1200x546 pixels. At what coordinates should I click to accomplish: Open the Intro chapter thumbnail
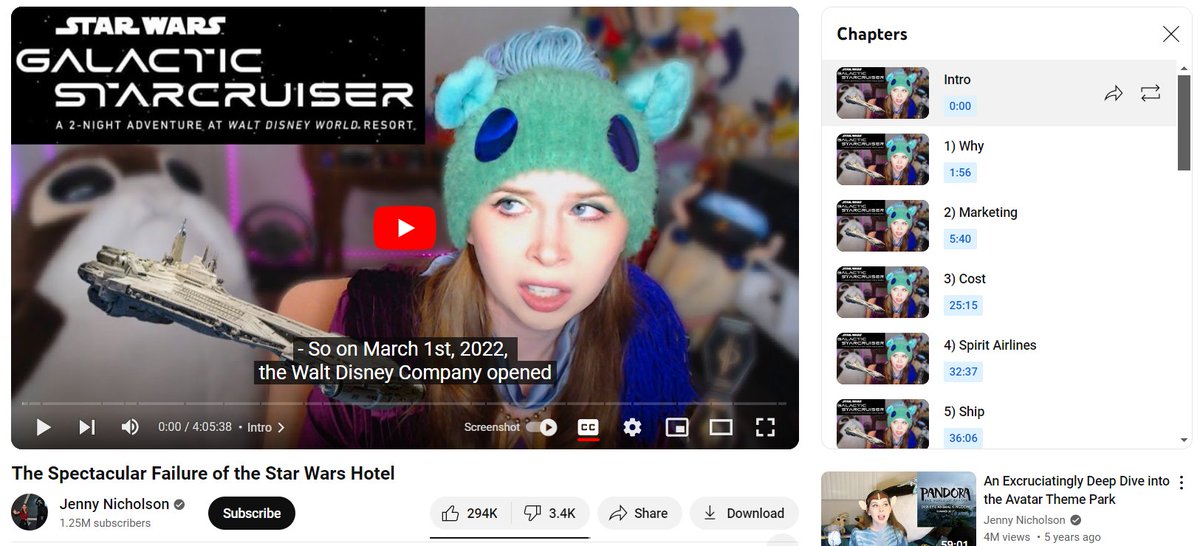883,93
